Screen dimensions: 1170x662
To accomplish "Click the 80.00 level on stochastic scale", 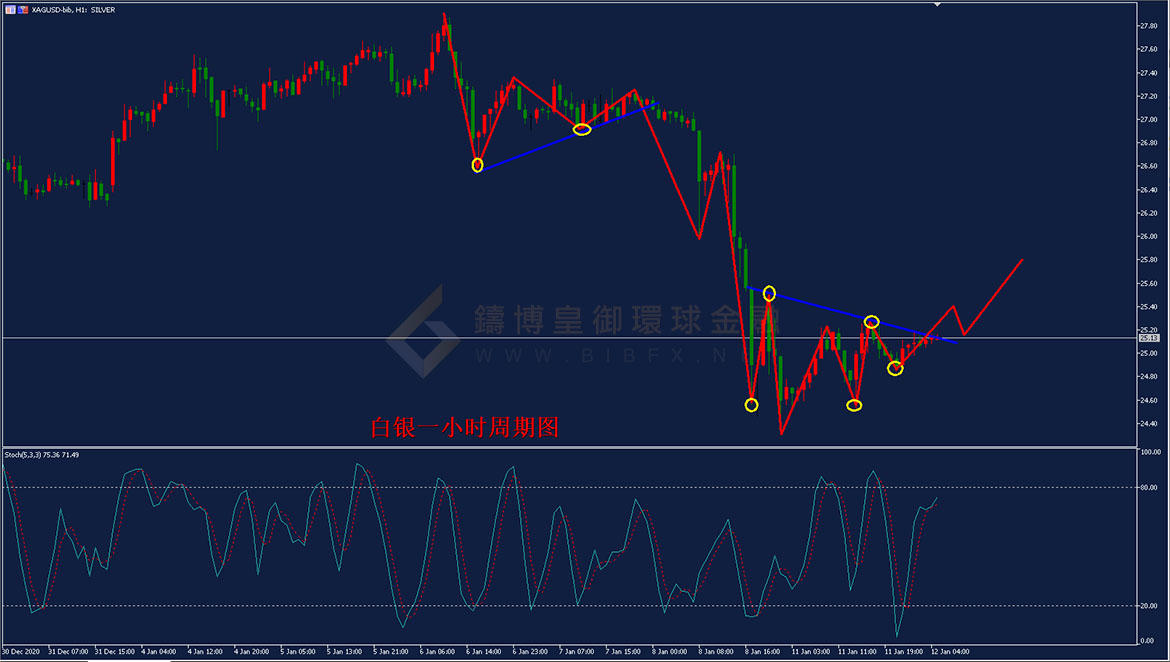I will click(1149, 487).
